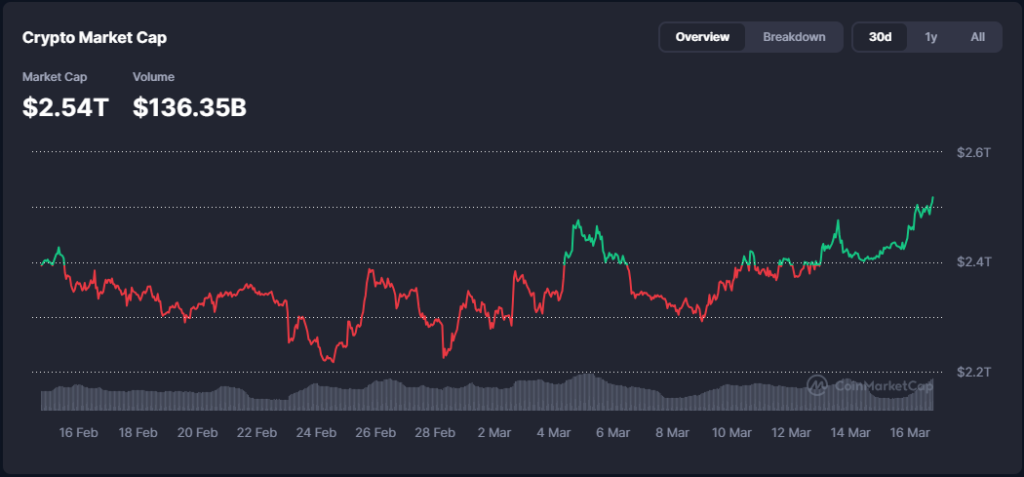The width and height of the screenshot is (1024, 477).
Task: Select the 30d time range
Action: tap(880, 37)
